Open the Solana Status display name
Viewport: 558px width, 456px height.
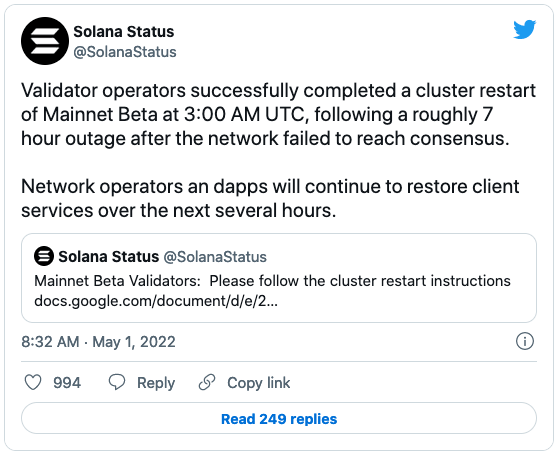pyautogui.click(x=123, y=31)
